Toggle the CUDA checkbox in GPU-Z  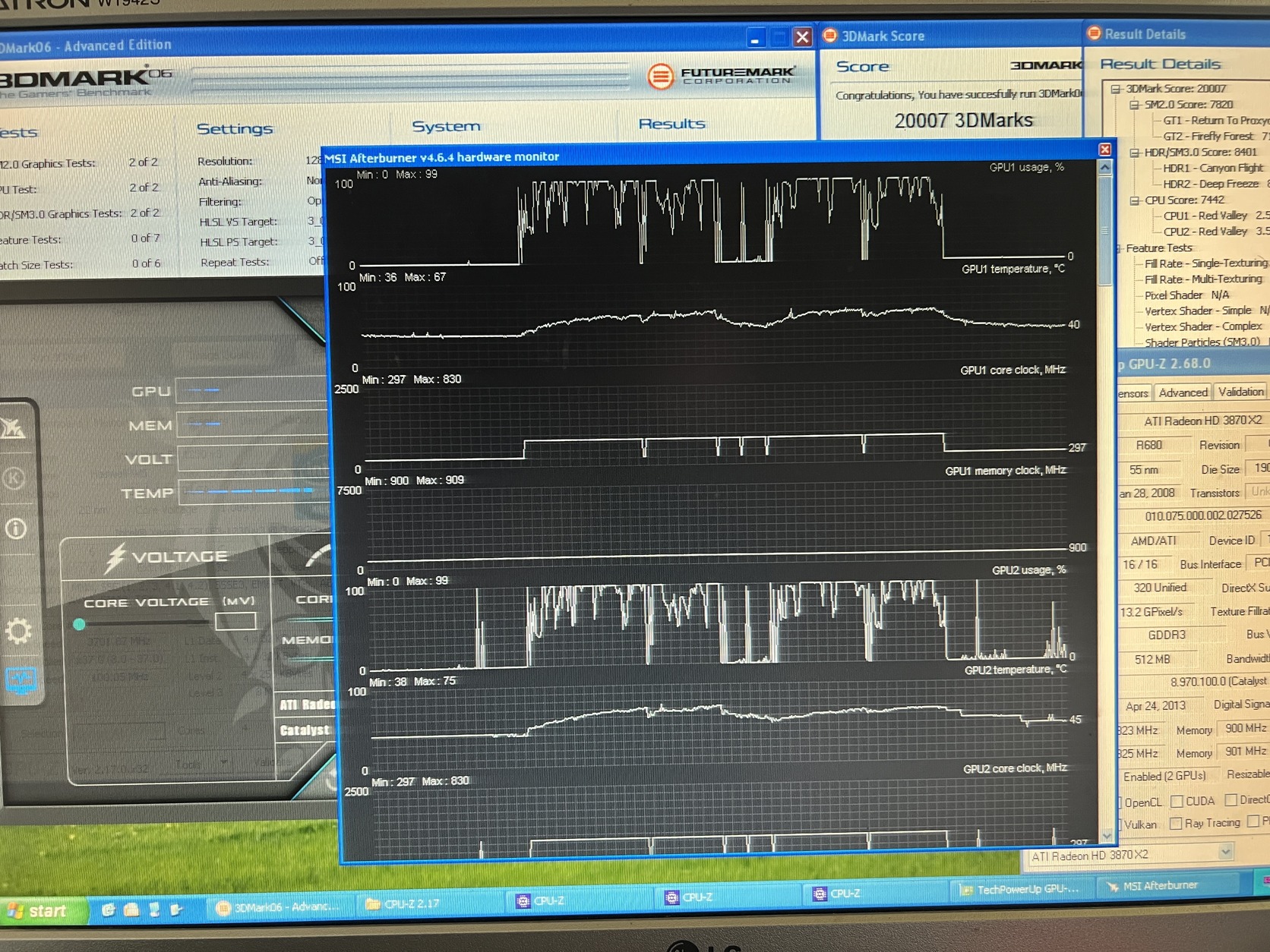(x=1177, y=801)
